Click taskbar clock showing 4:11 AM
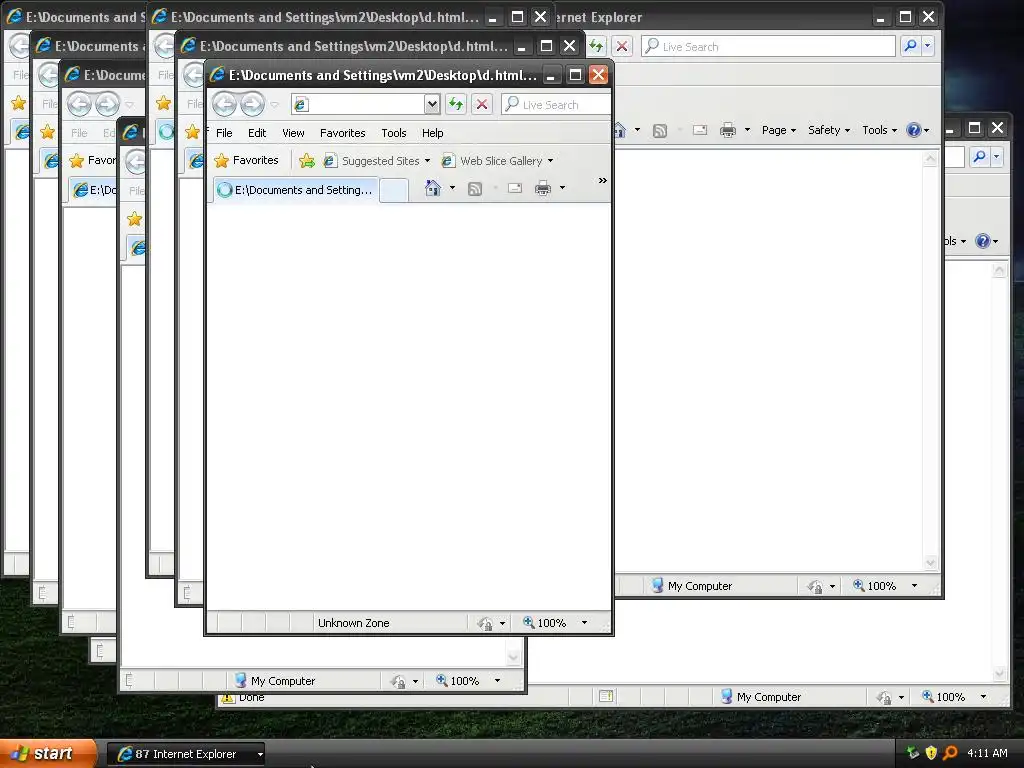The height and width of the screenshot is (768, 1024). [x=987, y=753]
